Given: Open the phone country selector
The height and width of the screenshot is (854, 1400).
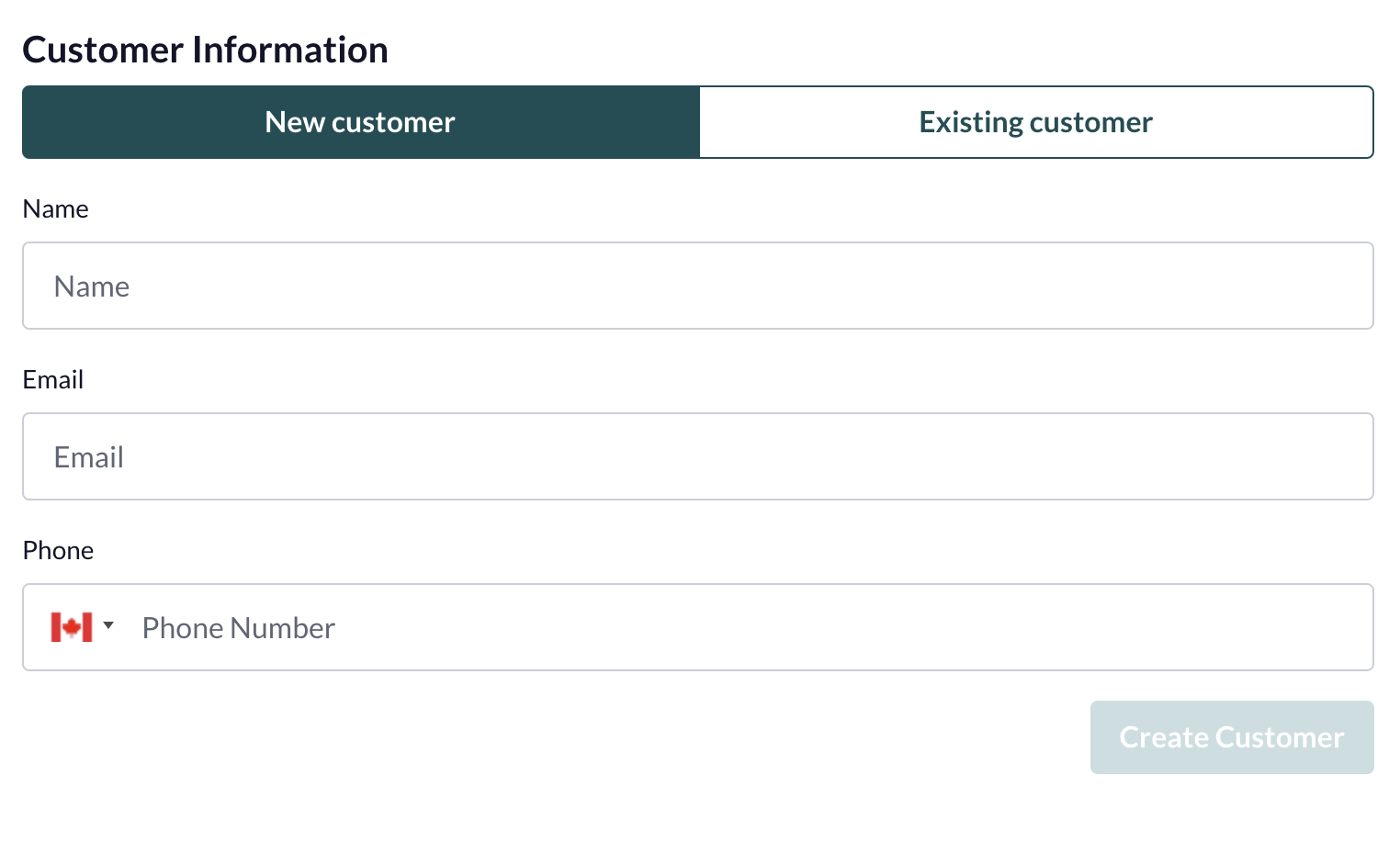Looking at the screenshot, I should pyautogui.click(x=83, y=627).
